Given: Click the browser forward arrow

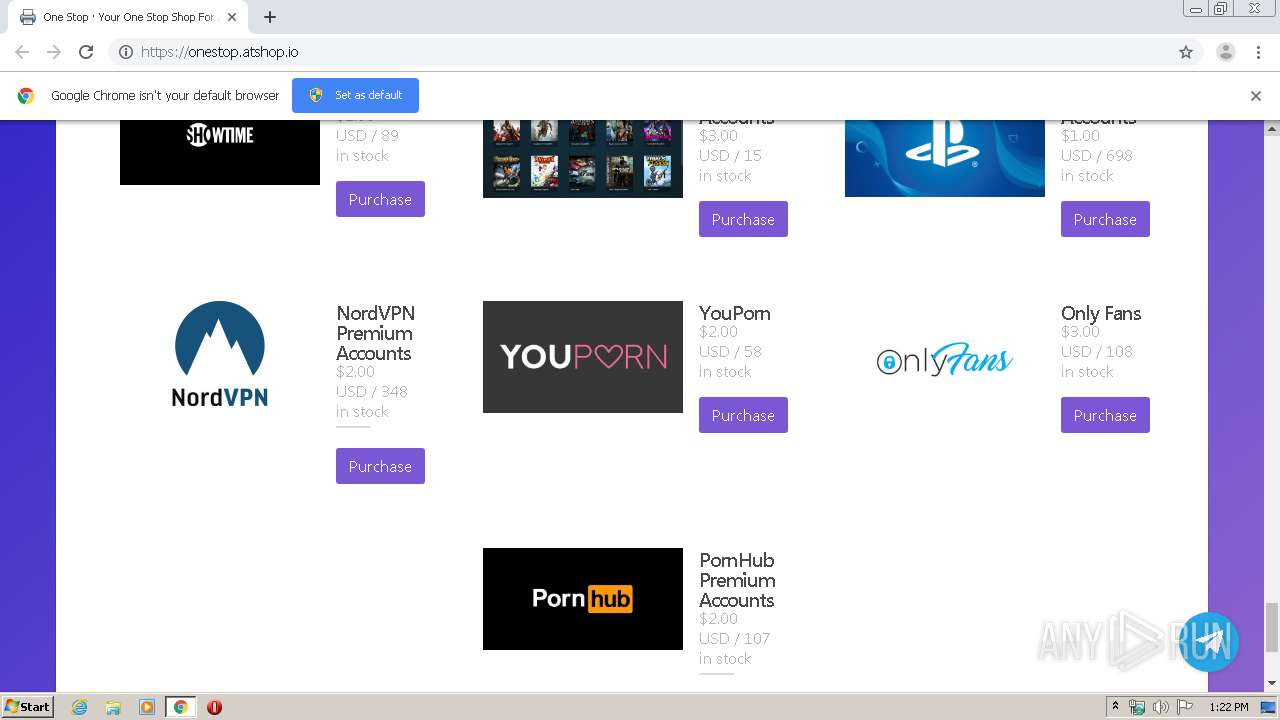Looking at the screenshot, I should point(54,52).
